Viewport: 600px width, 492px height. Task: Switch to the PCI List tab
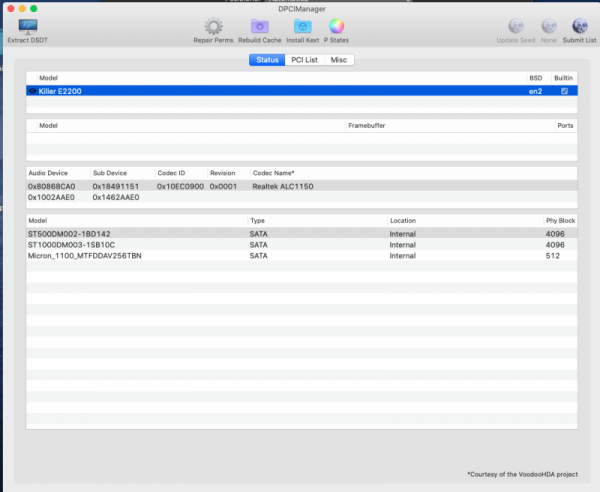click(x=305, y=60)
